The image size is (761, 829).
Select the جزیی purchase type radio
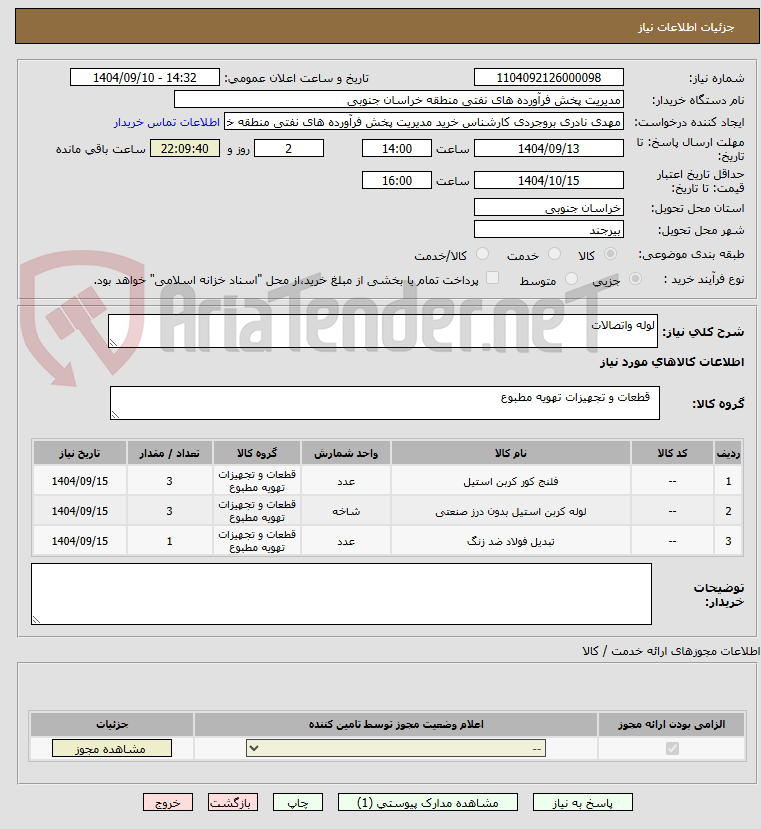(635, 279)
